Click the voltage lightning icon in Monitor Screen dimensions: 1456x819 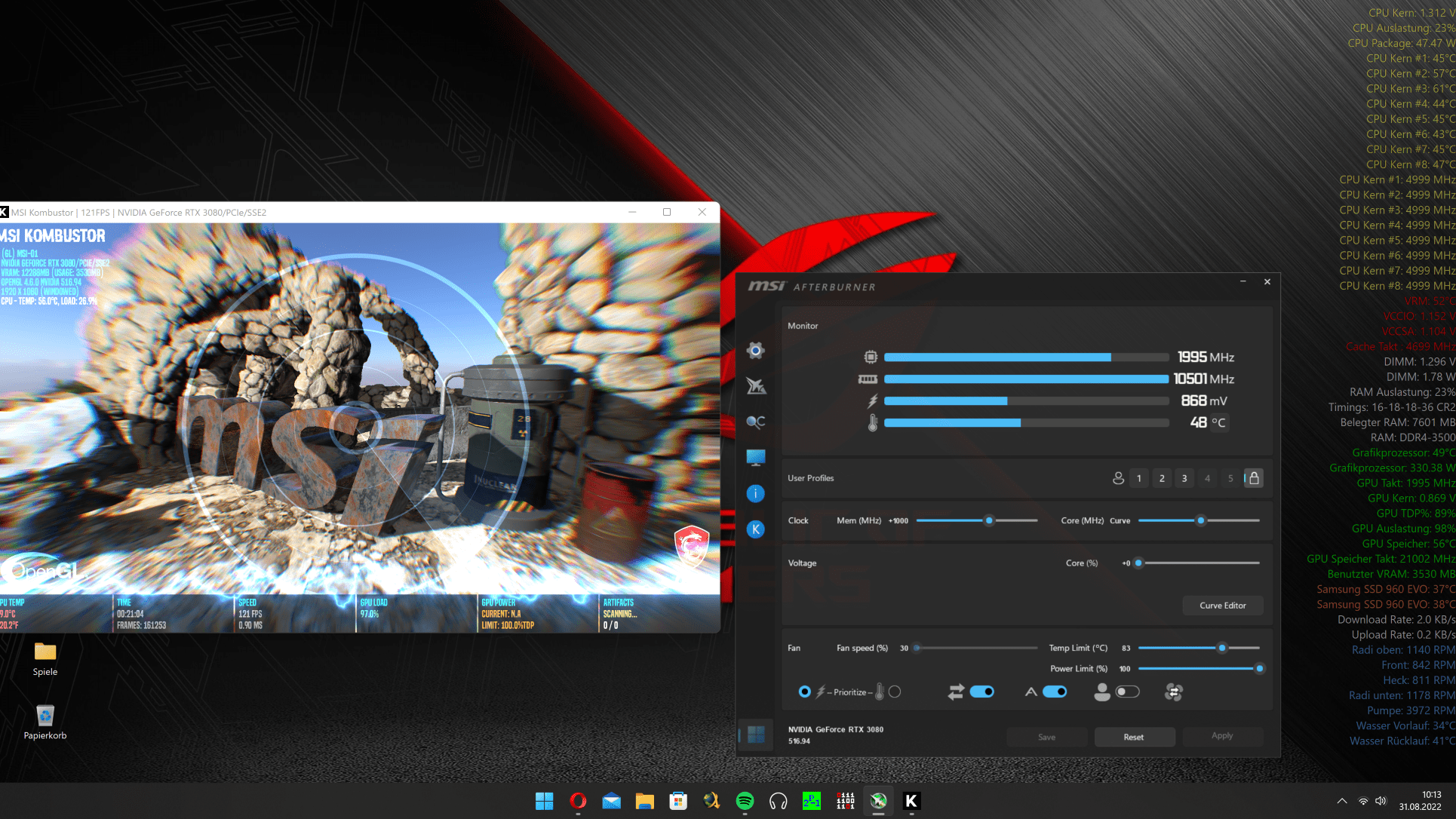(x=873, y=401)
